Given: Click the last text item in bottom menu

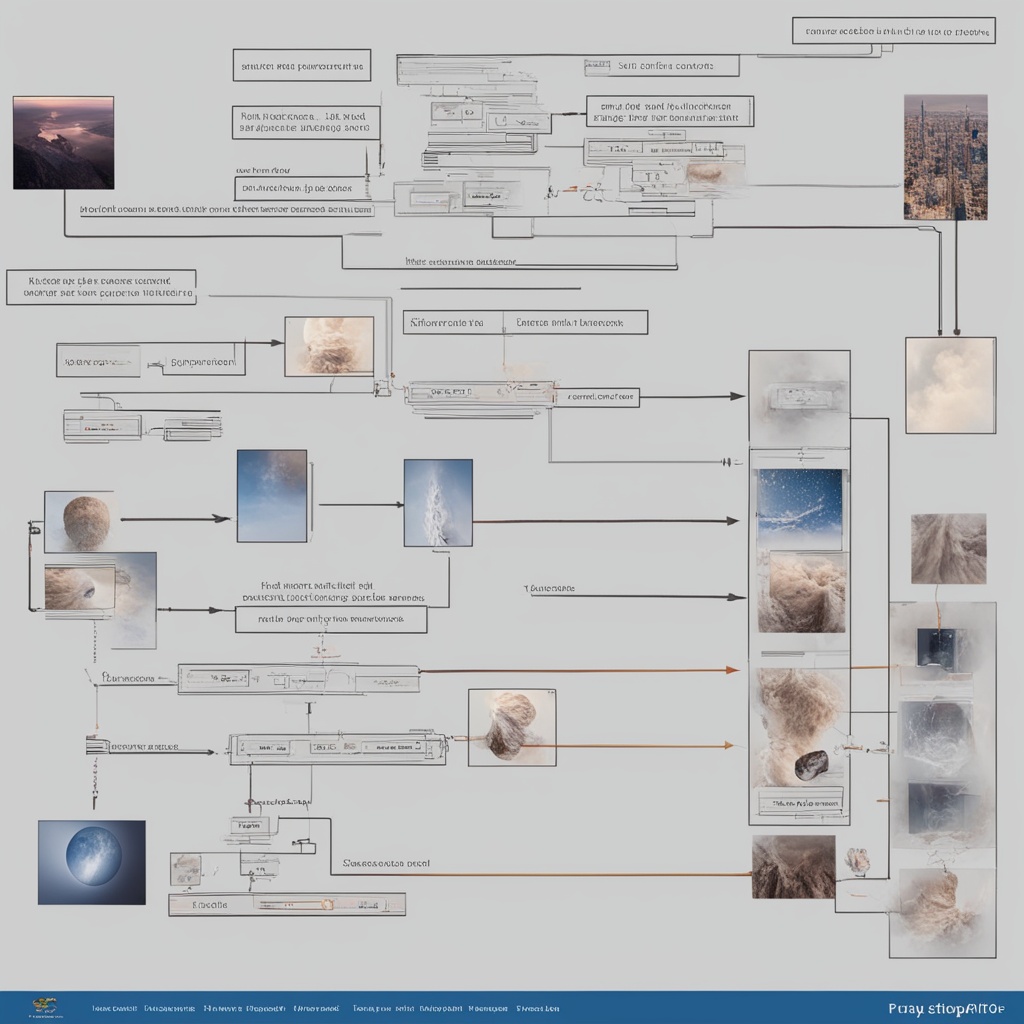Looking at the screenshot, I should coord(538,1008).
